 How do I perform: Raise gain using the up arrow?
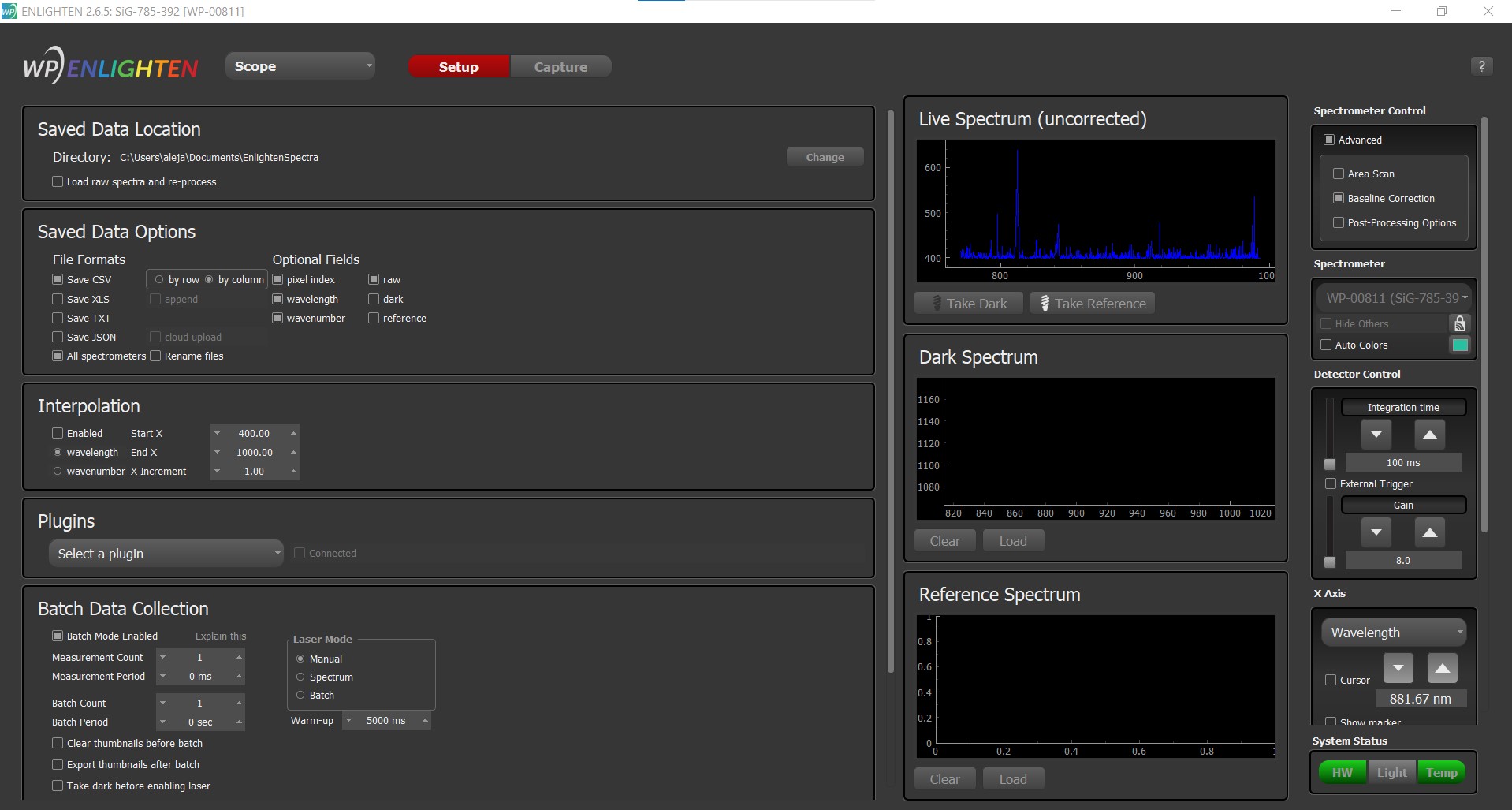coord(1429,532)
